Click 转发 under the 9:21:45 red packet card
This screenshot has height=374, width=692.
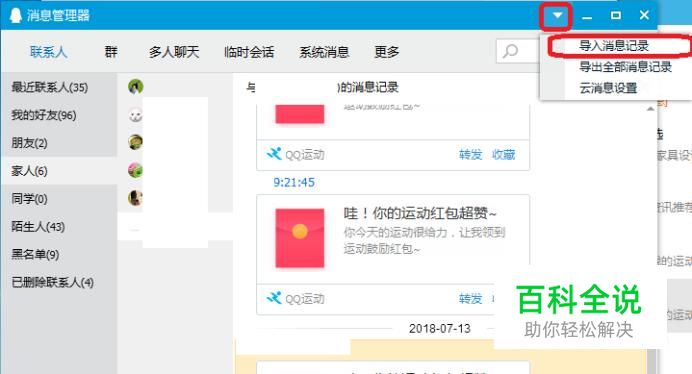[x=470, y=298]
